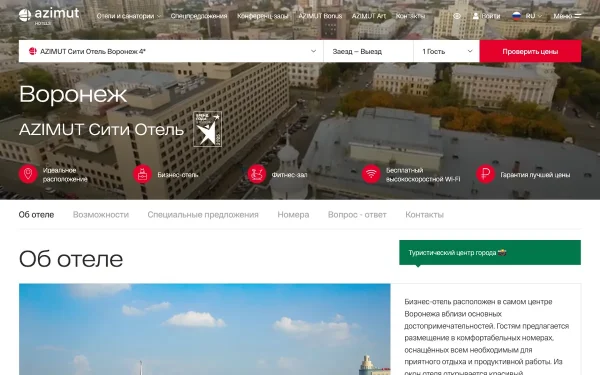
Task: Click the azimut hotels logo
Action: pyautogui.click(x=49, y=16)
